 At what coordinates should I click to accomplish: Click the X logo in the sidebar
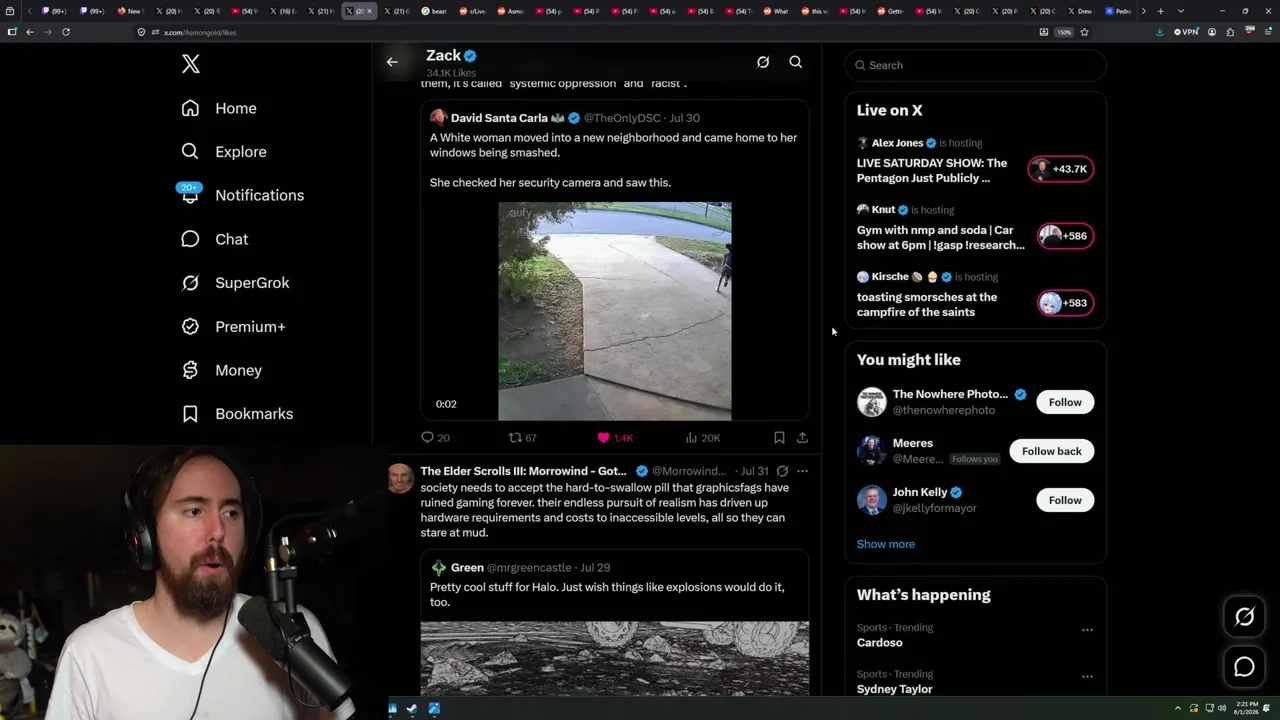coord(191,64)
